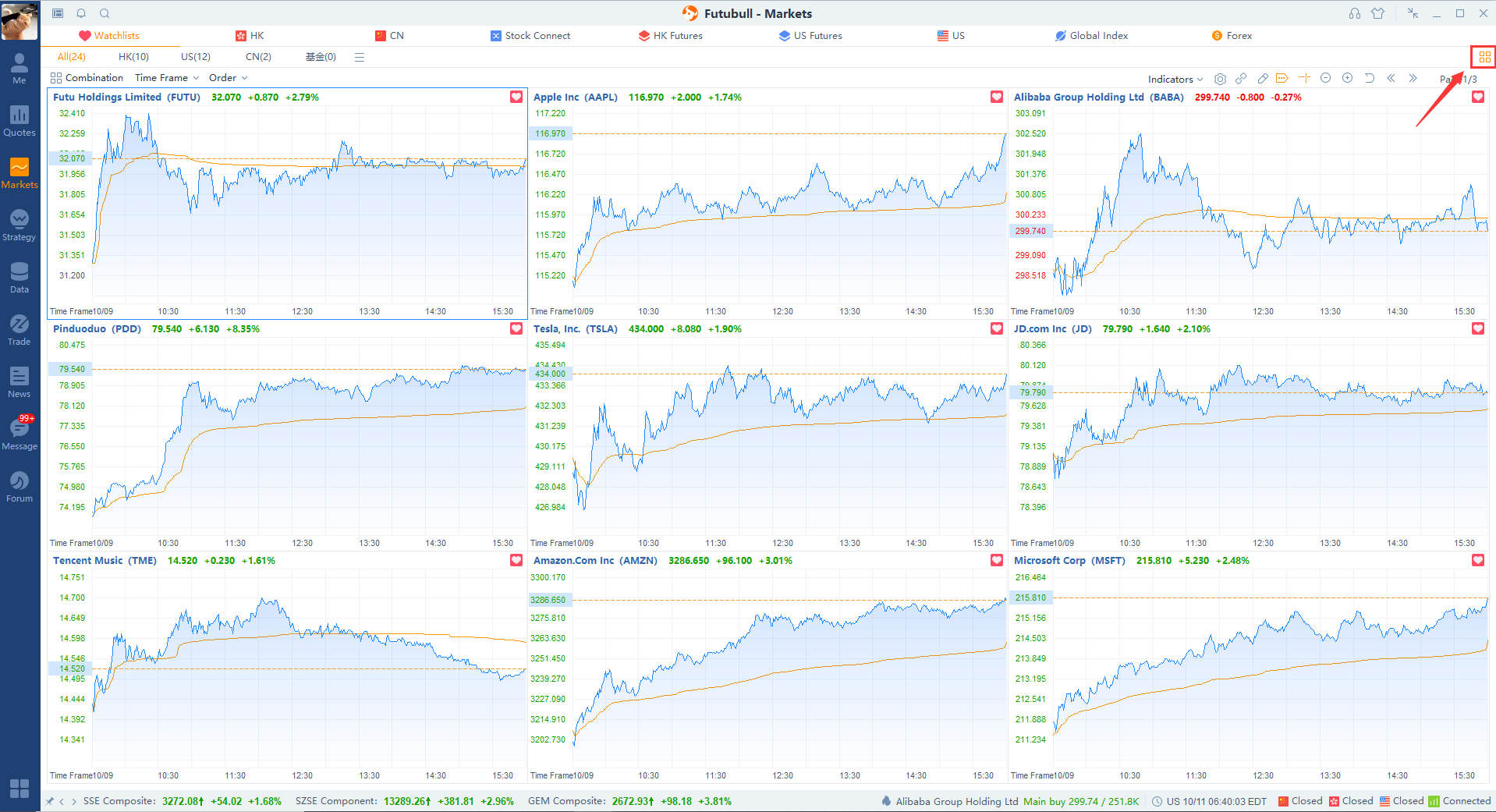
Task: Toggle favorite heart on Pinduoduo chart
Action: [516, 328]
